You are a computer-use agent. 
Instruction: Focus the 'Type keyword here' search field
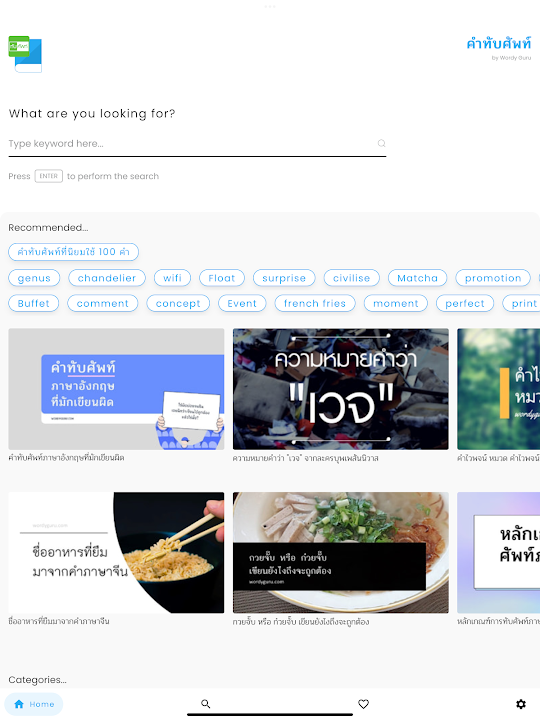[x=197, y=144]
